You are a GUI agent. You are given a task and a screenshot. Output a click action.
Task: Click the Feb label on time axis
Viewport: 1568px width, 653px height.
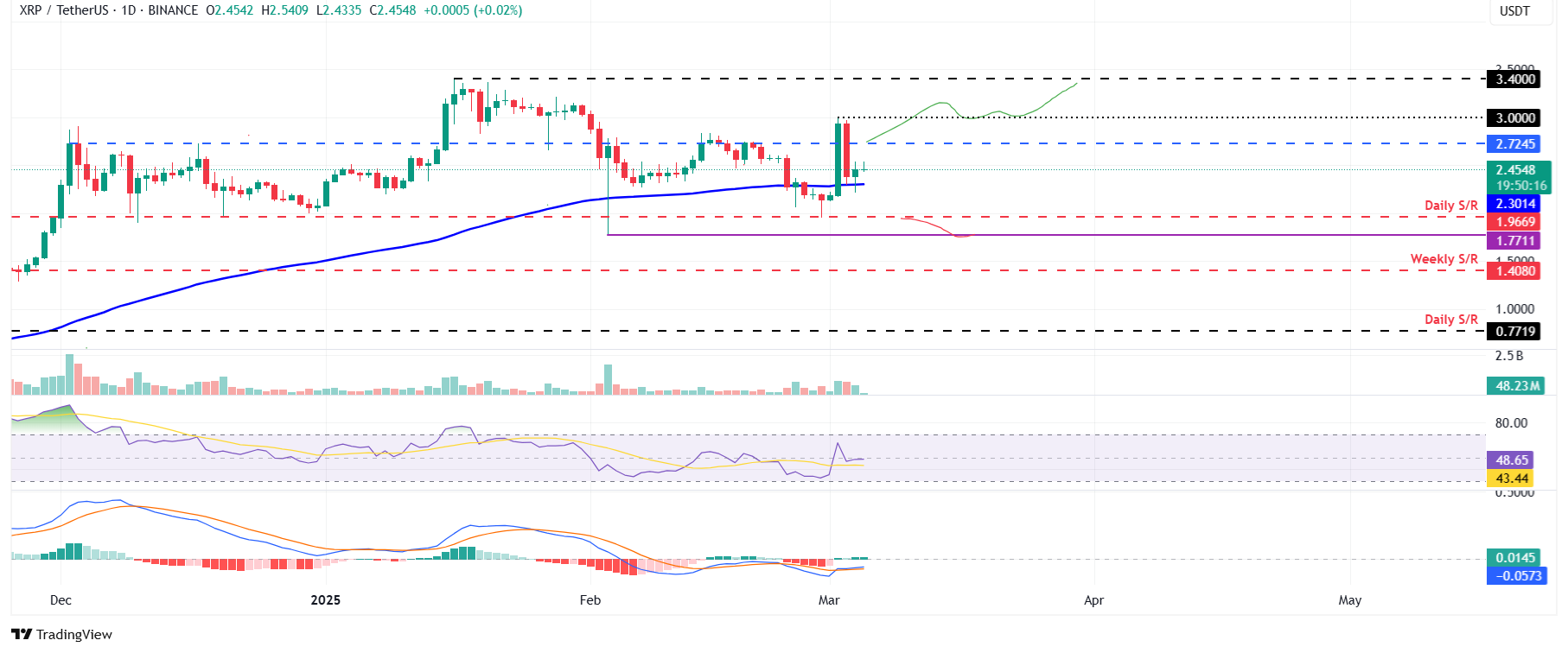tap(590, 600)
